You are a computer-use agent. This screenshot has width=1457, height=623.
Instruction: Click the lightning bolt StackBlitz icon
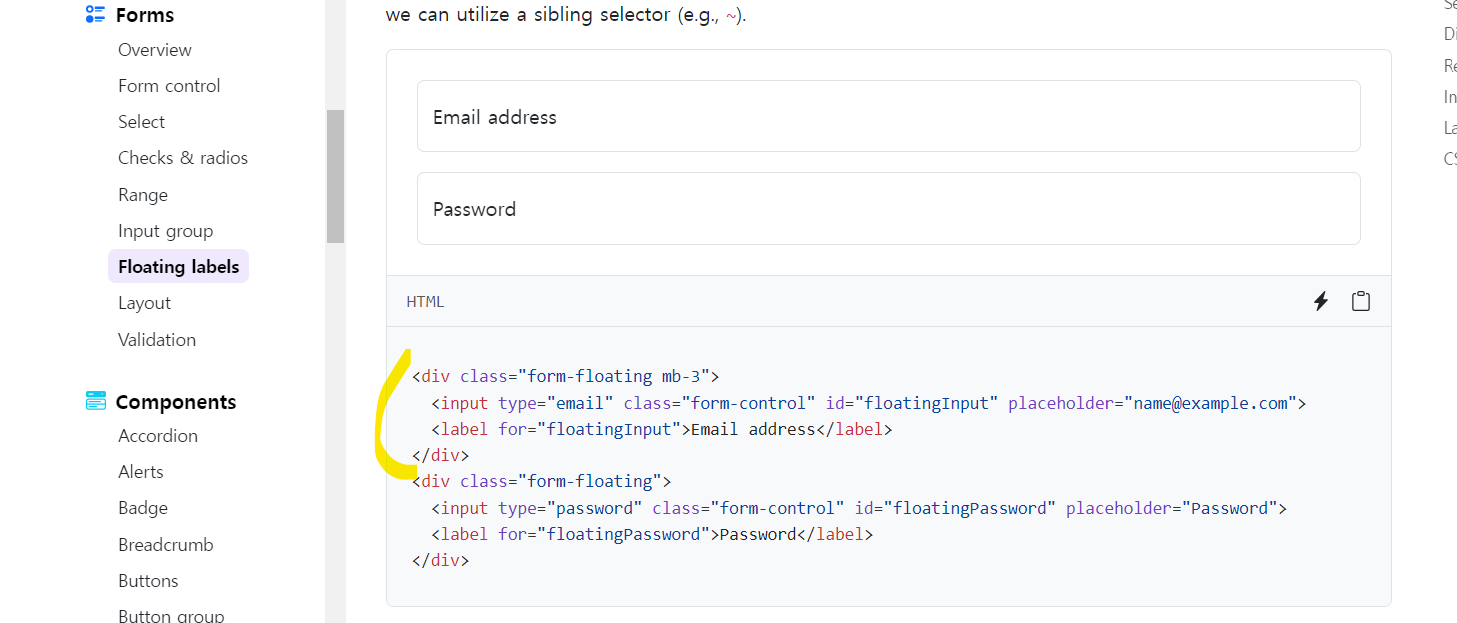[1321, 301]
